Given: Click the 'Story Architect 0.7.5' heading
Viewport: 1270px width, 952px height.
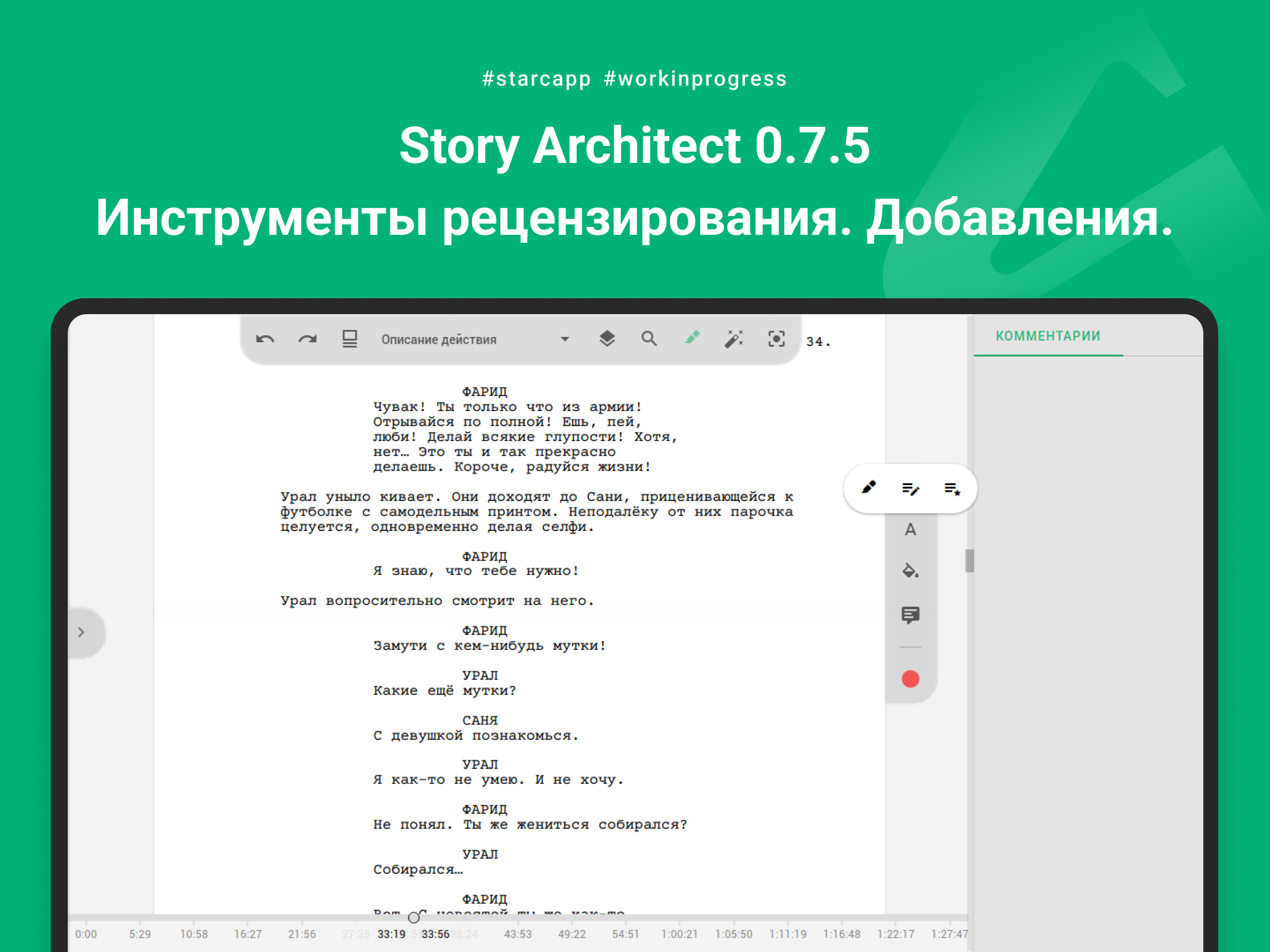Looking at the screenshot, I should tap(634, 146).
